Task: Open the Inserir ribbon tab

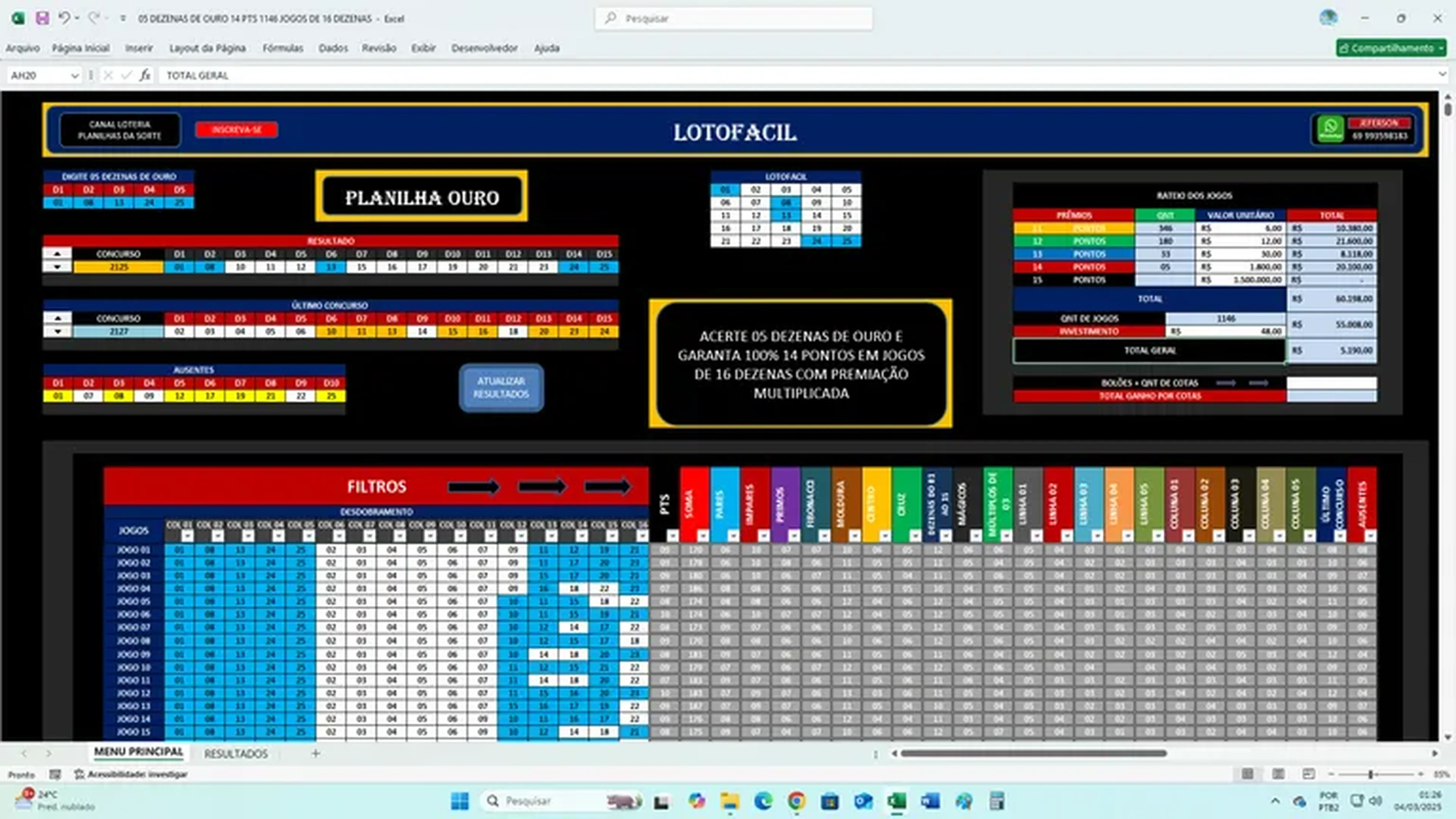Action: (x=139, y=48)
